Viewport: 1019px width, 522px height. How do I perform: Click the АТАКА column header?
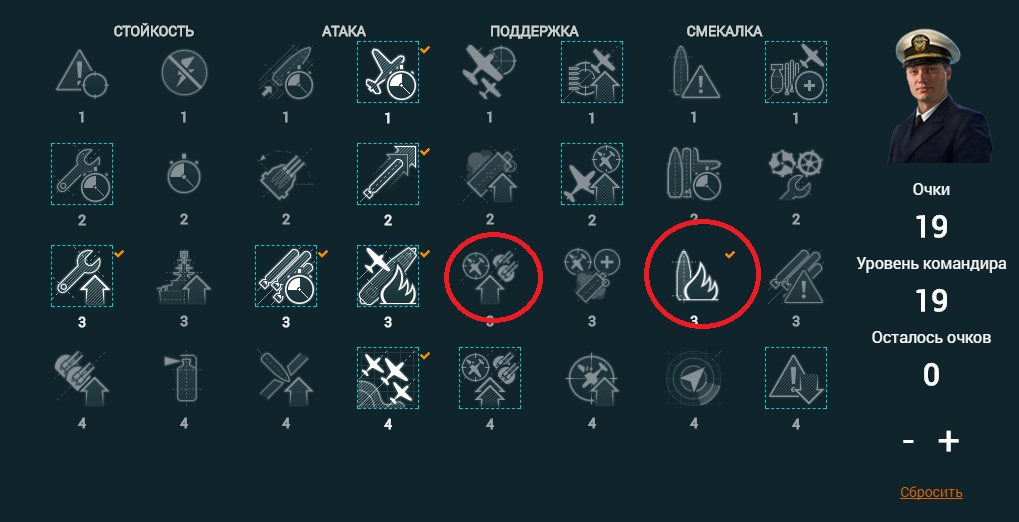pyautogui.click(x=343, y=31)
